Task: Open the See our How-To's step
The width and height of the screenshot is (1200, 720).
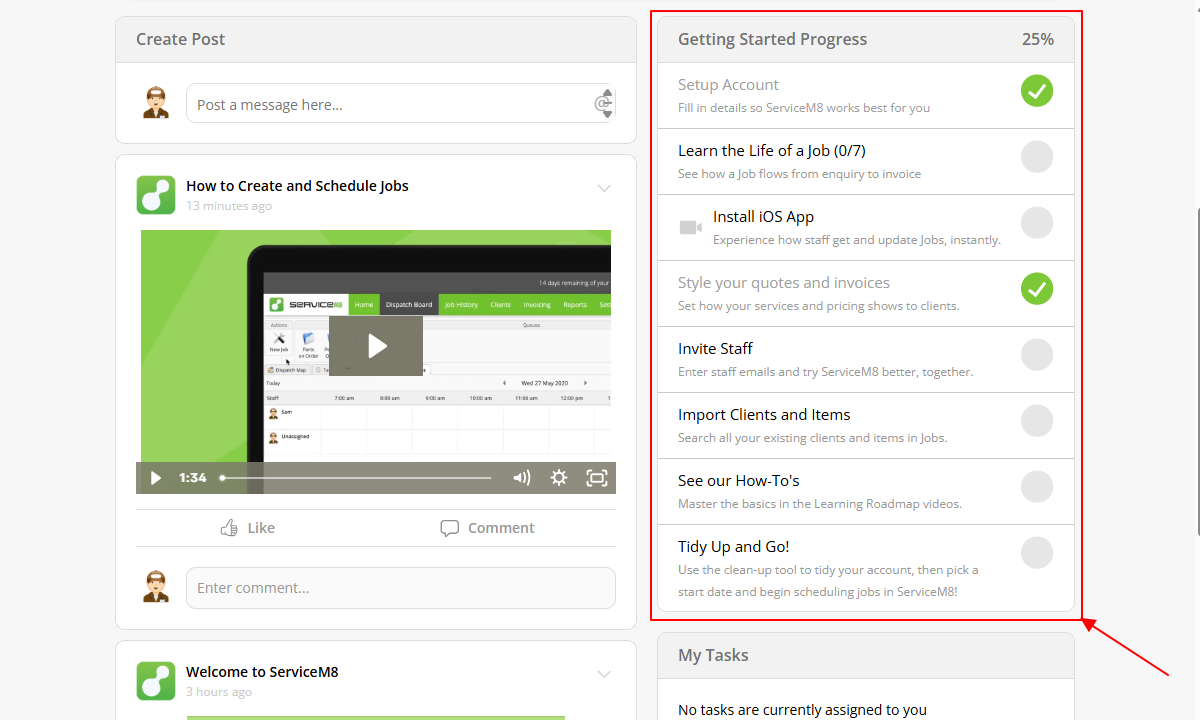Action: 866,492
